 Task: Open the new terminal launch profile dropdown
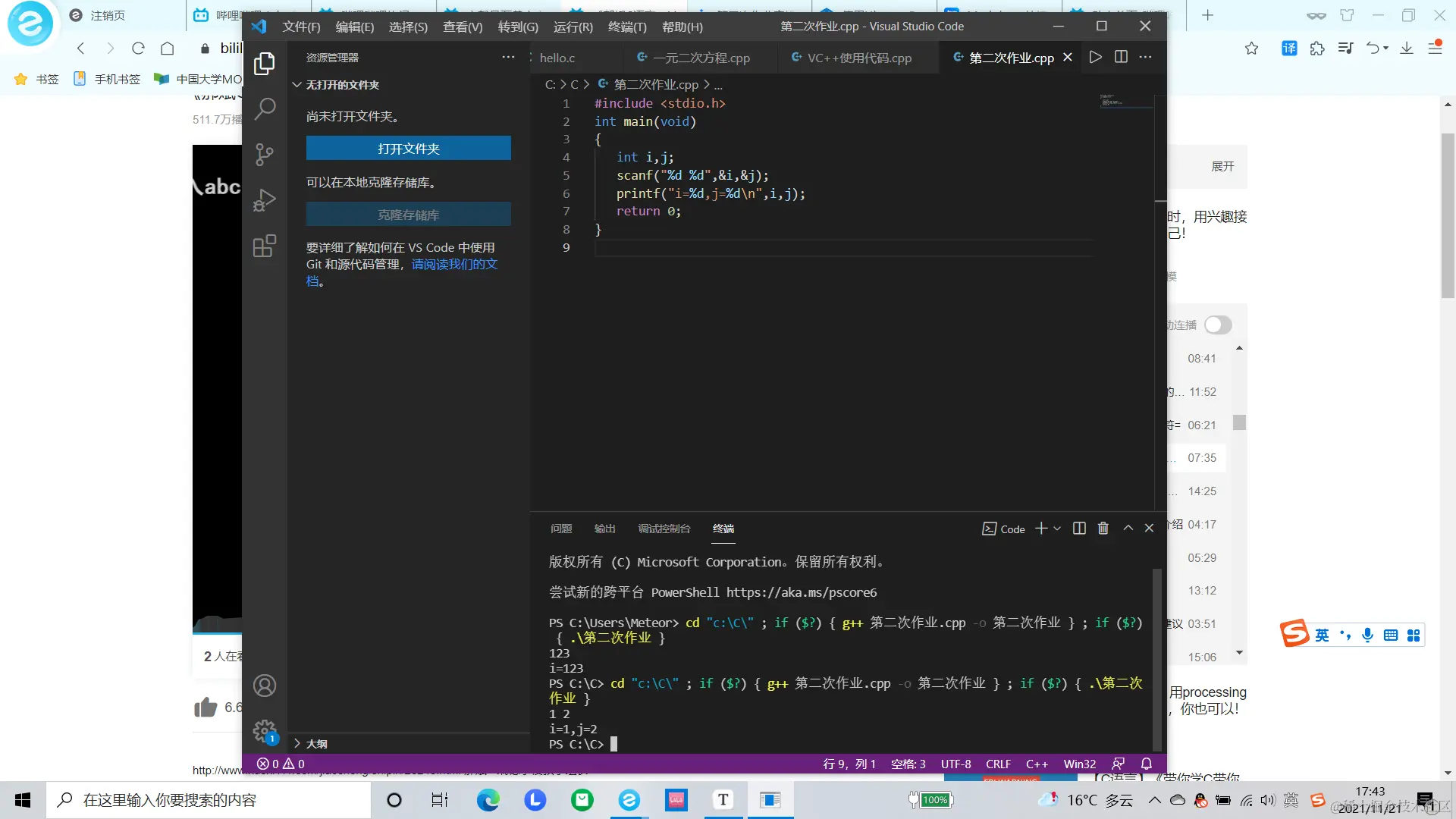(x=1057, y=529)
